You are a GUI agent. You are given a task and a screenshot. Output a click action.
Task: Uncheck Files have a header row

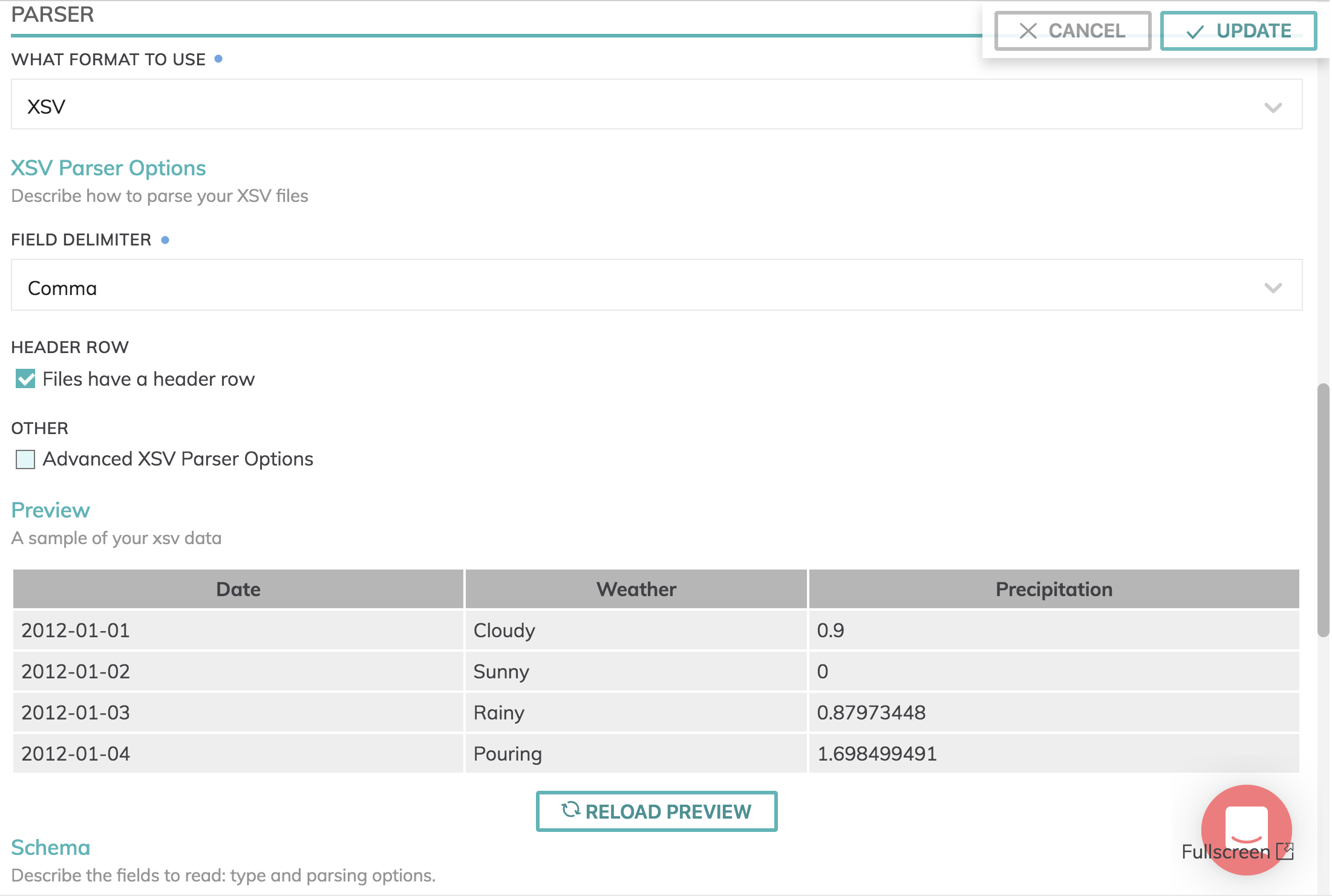(25, 379)
